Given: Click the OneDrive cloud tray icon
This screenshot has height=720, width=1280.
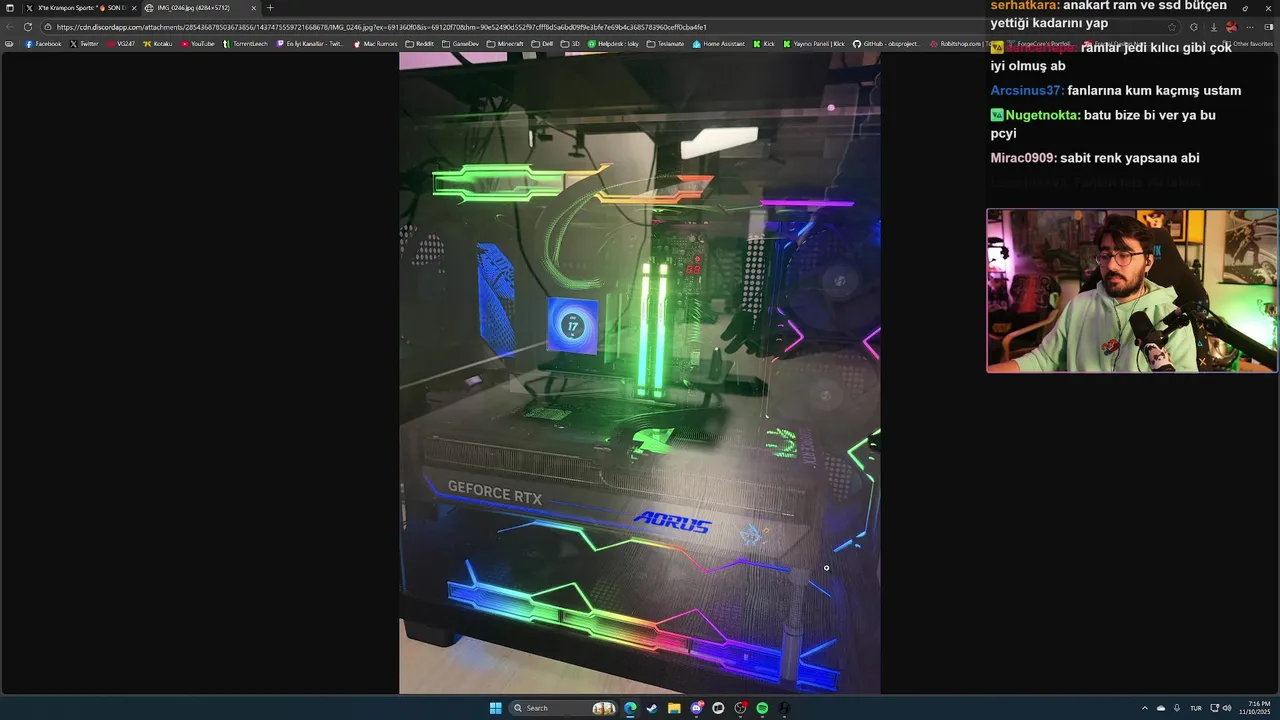Looking at the screenshot, I should [x=1161, y=708].
